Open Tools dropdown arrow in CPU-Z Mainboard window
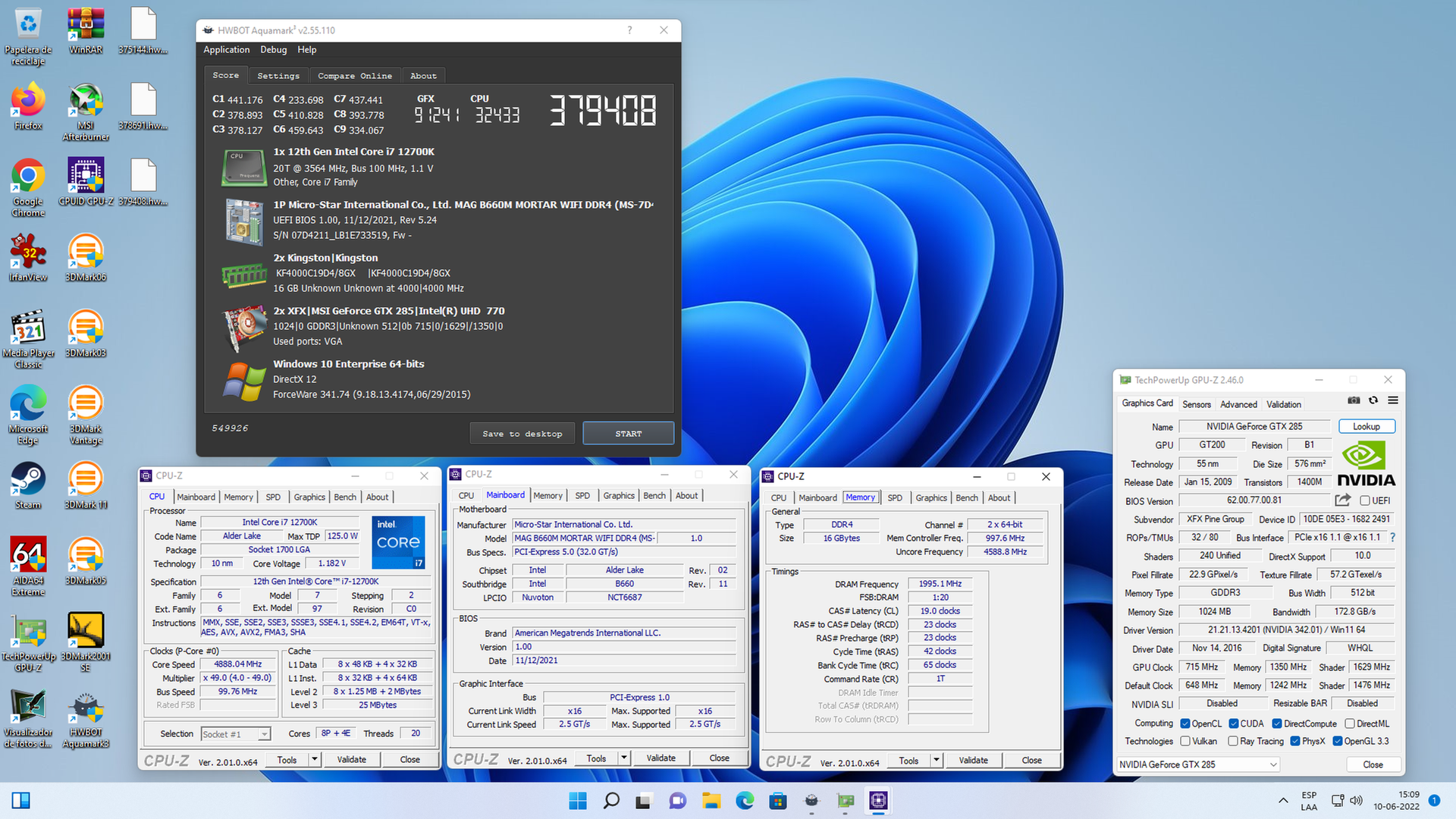Viewport: 1456px width, 819px height. tap(624, 758)
